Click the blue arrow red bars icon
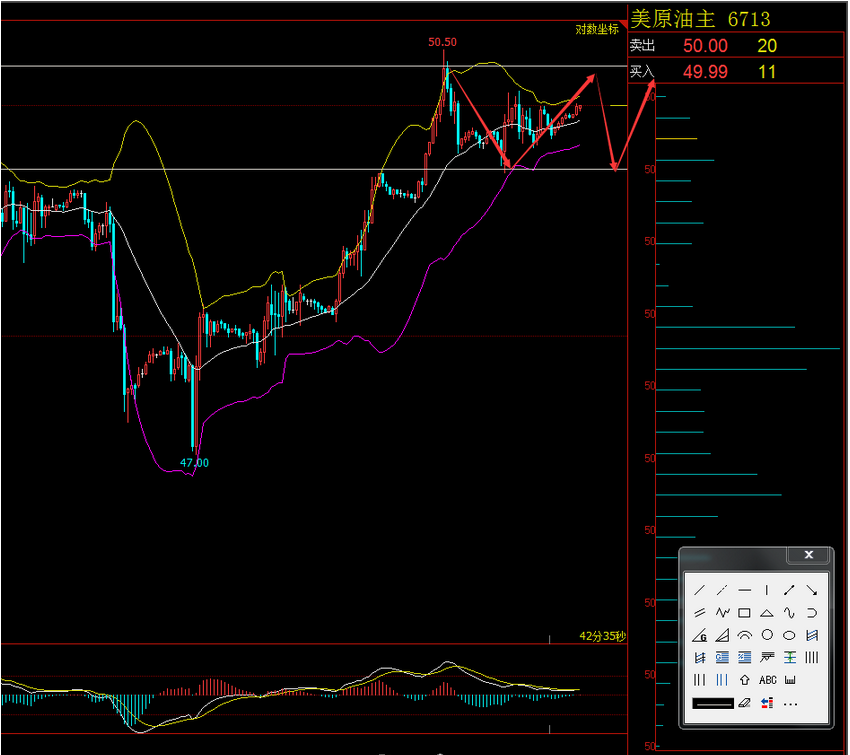 pyautogui.click(x=767, y=704)
